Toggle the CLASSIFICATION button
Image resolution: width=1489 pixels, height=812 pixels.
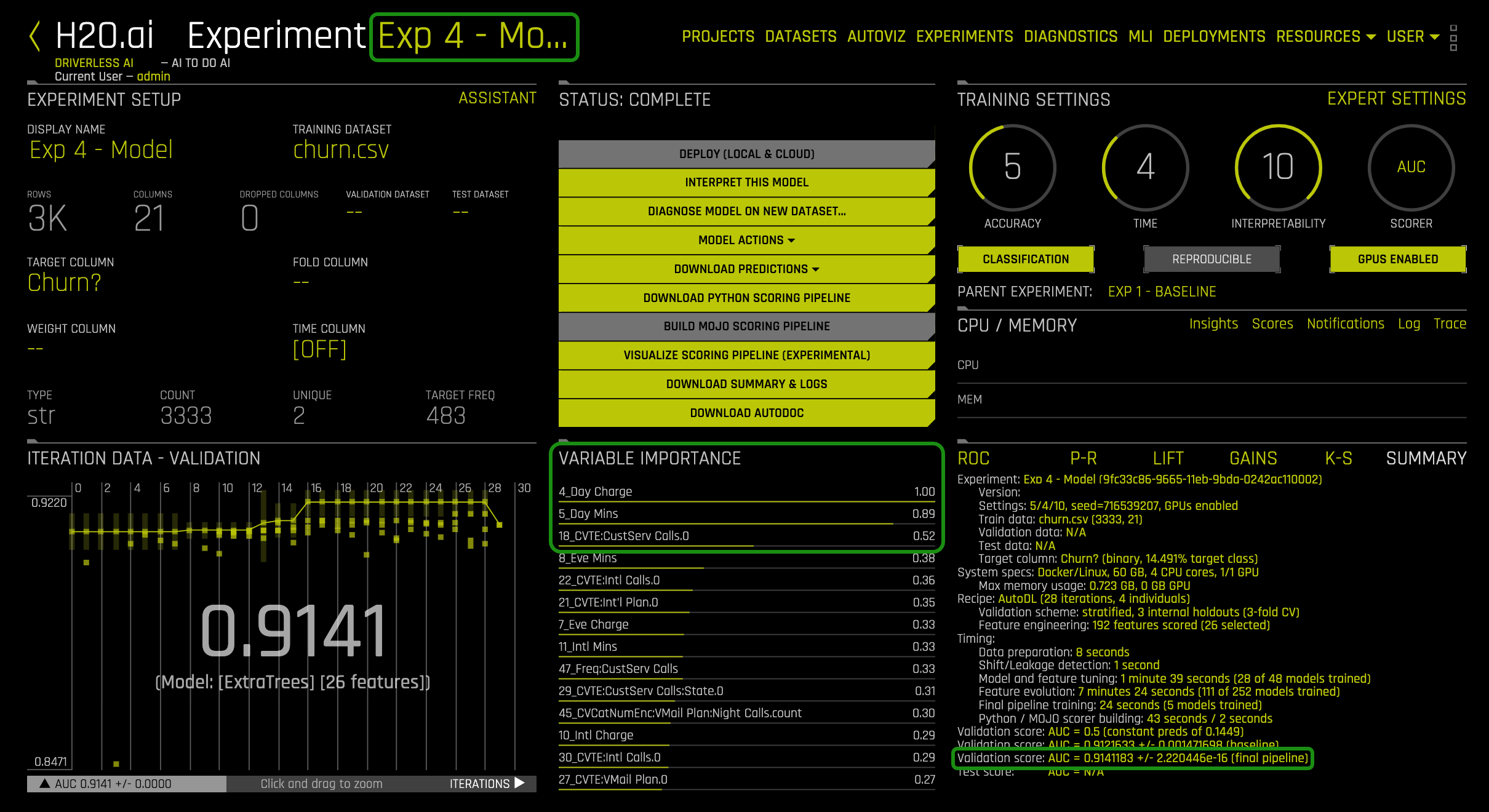pyautogui.click(x=1026, y=259)
